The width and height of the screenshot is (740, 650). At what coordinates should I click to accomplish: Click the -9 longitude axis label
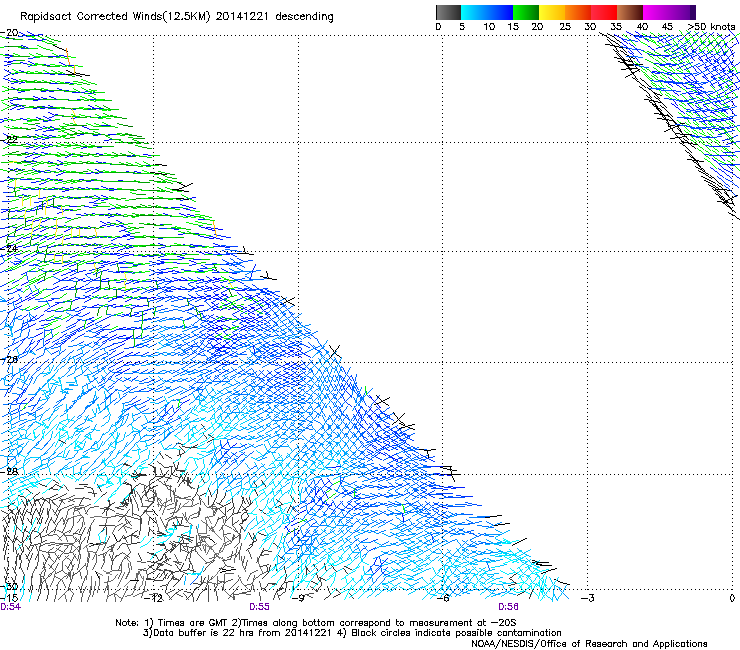tap(298, 598)
